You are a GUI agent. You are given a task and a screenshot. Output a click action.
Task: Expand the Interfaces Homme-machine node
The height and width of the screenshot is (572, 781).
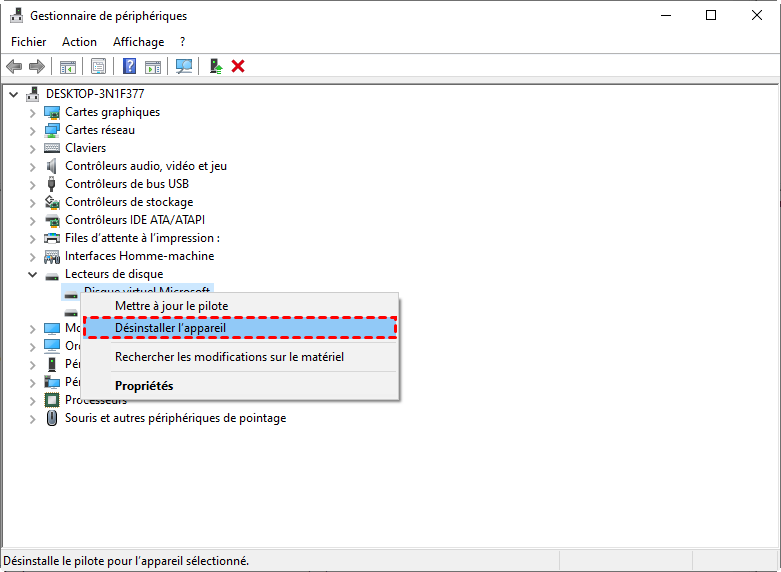32,257
